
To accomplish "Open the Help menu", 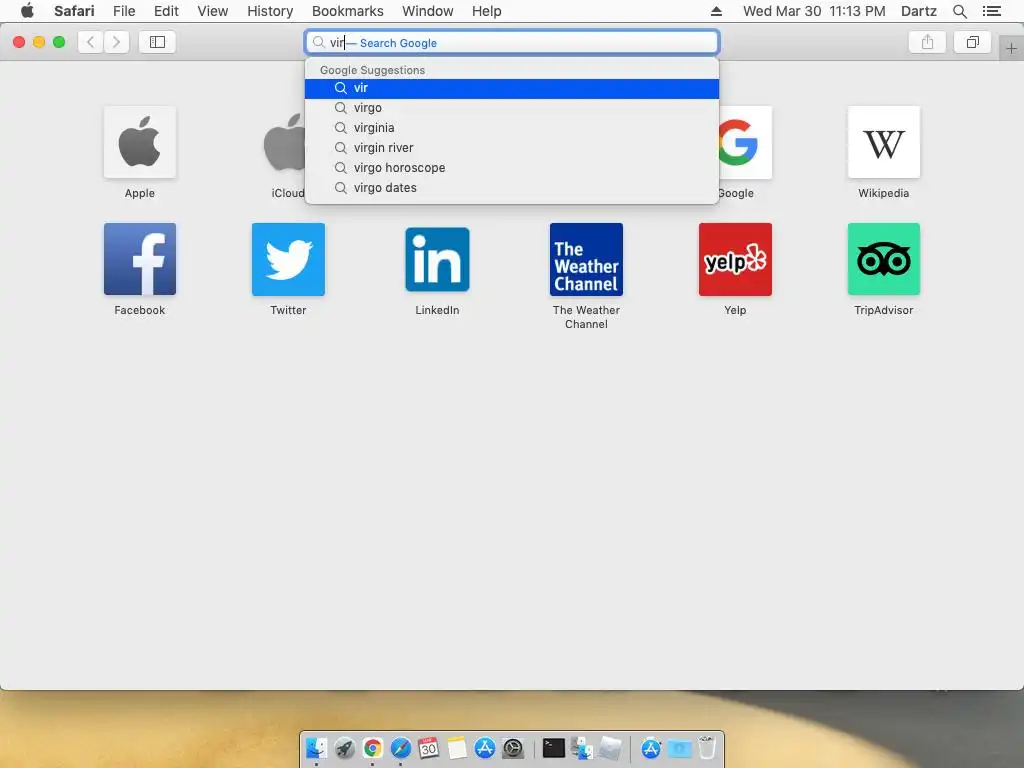I will (487, 11).
